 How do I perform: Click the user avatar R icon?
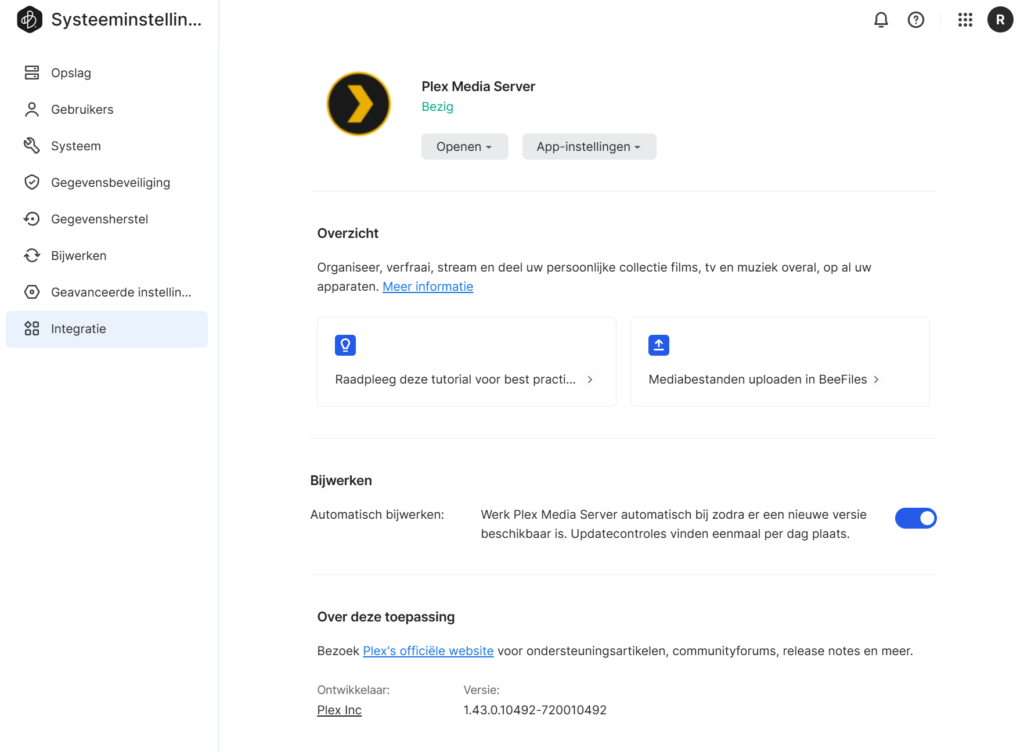point(1000,20)
